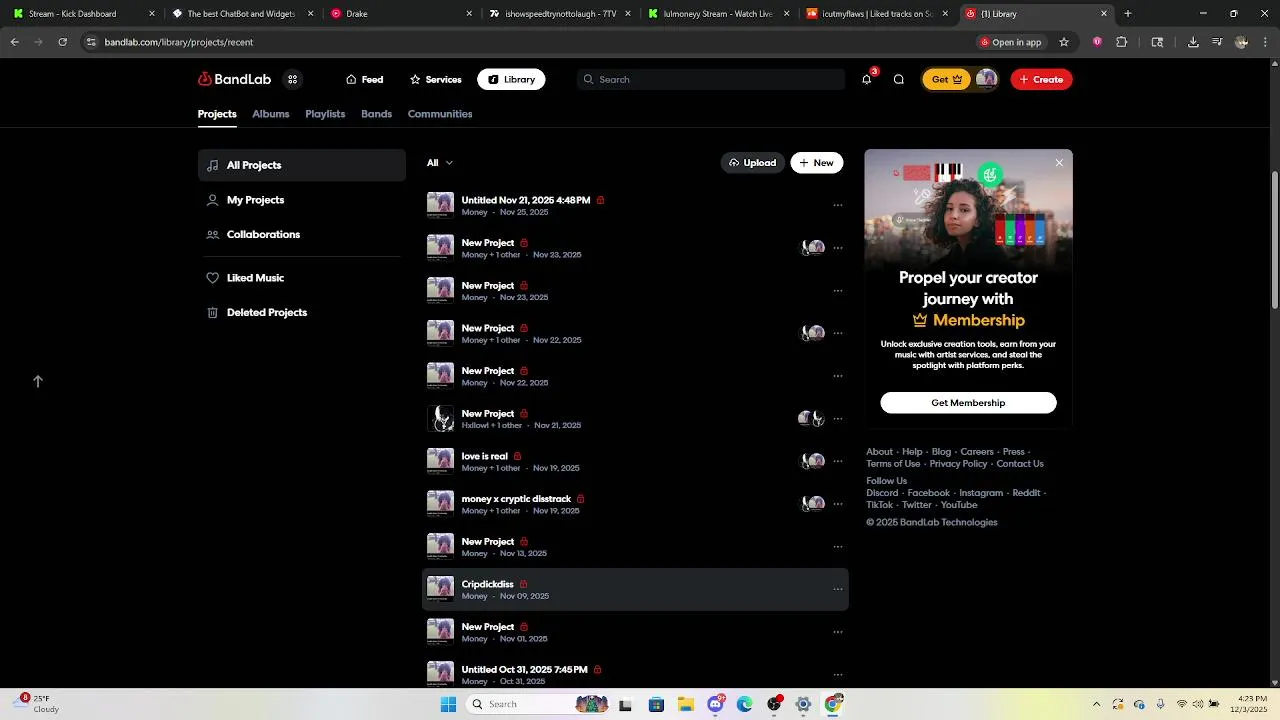Viewport: 1280px width, 720px height.
Task: Bookmark page with star icon
Action: [x=1064, y=42]
